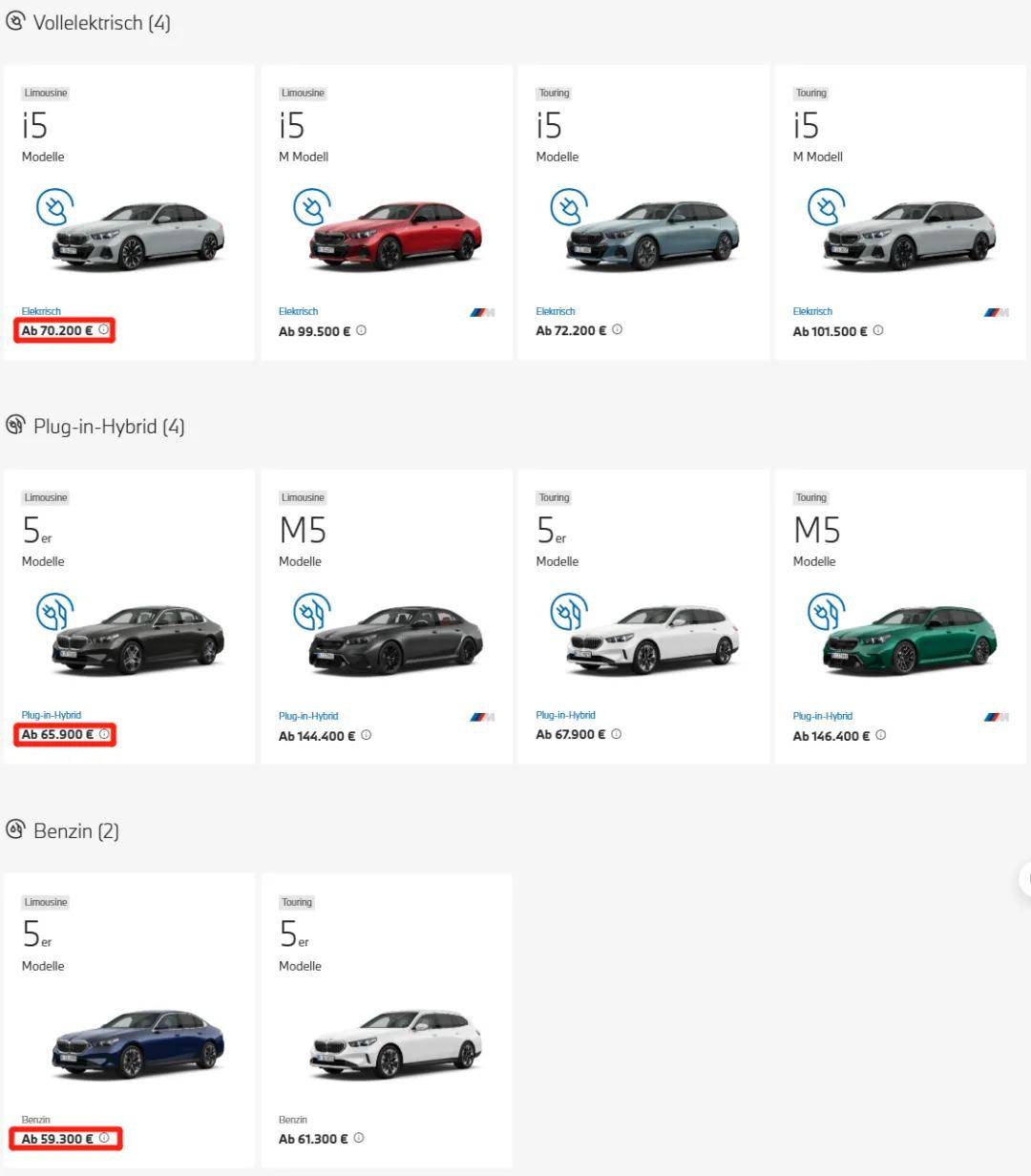Open the blue 5er Limousine Benzin image
Viewport: 1031px width, 1176px height.
[x=138, y=1044]
